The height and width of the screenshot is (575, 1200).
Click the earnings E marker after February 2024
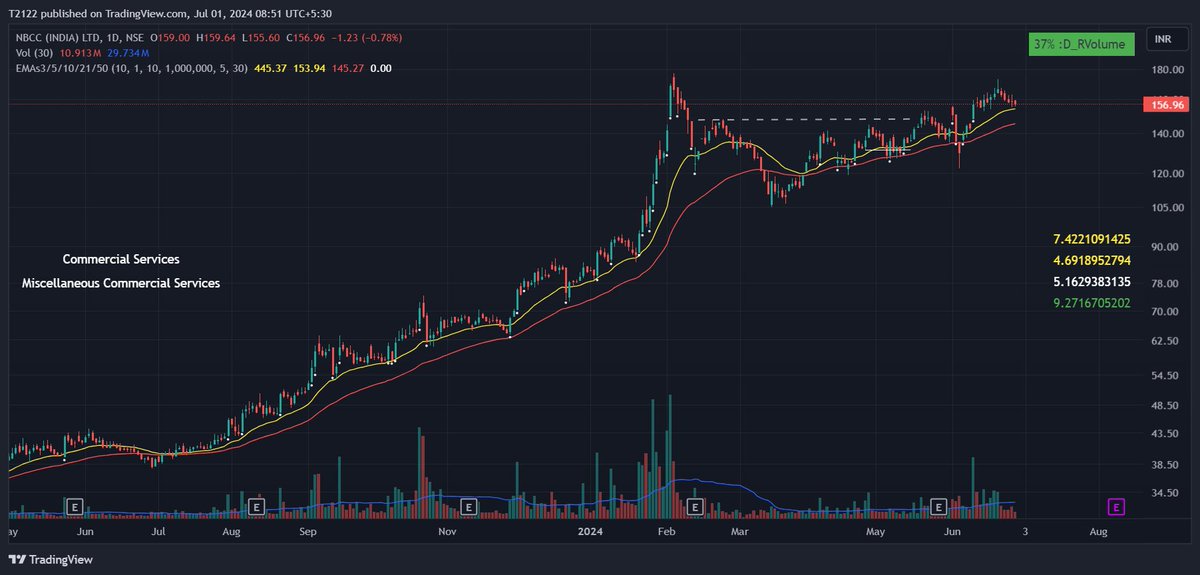(697, 507)
